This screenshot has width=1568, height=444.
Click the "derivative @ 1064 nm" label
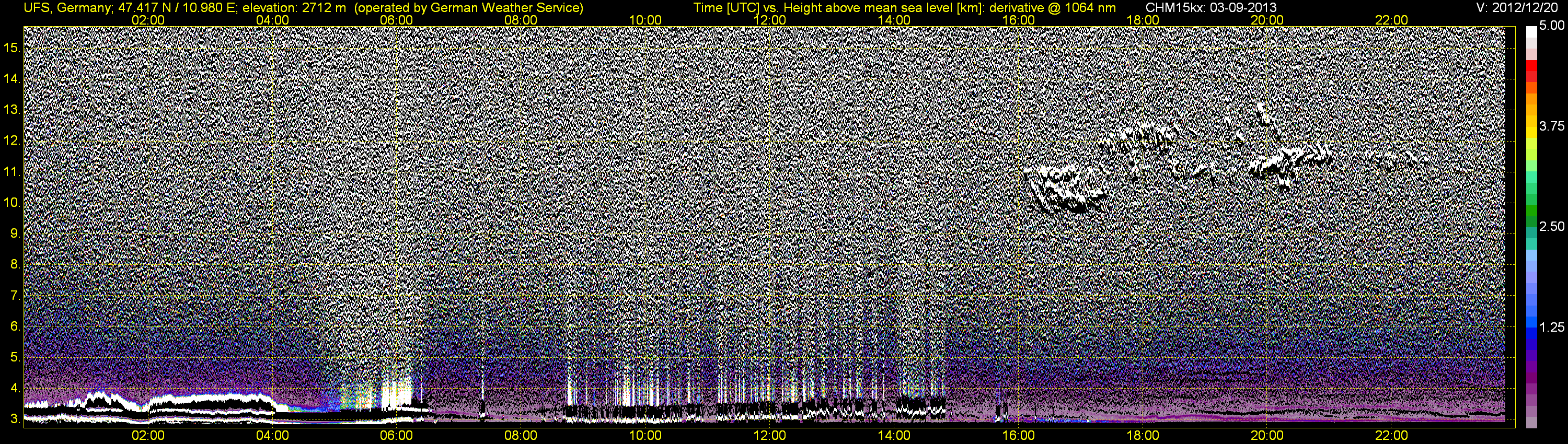(x=1053, y=7)
